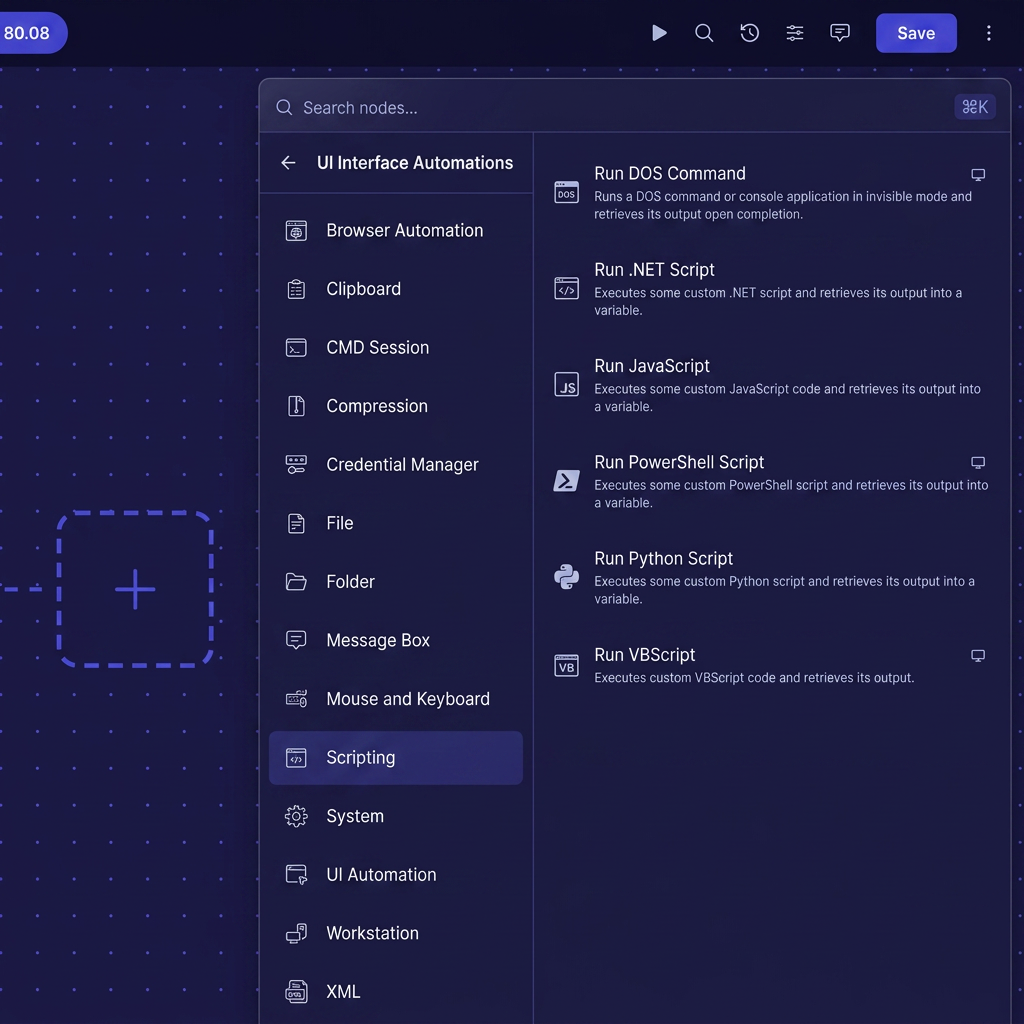Click the Mouse and Keyboard icon
Screen dimensions: 1024x1024
pos(296,699)
